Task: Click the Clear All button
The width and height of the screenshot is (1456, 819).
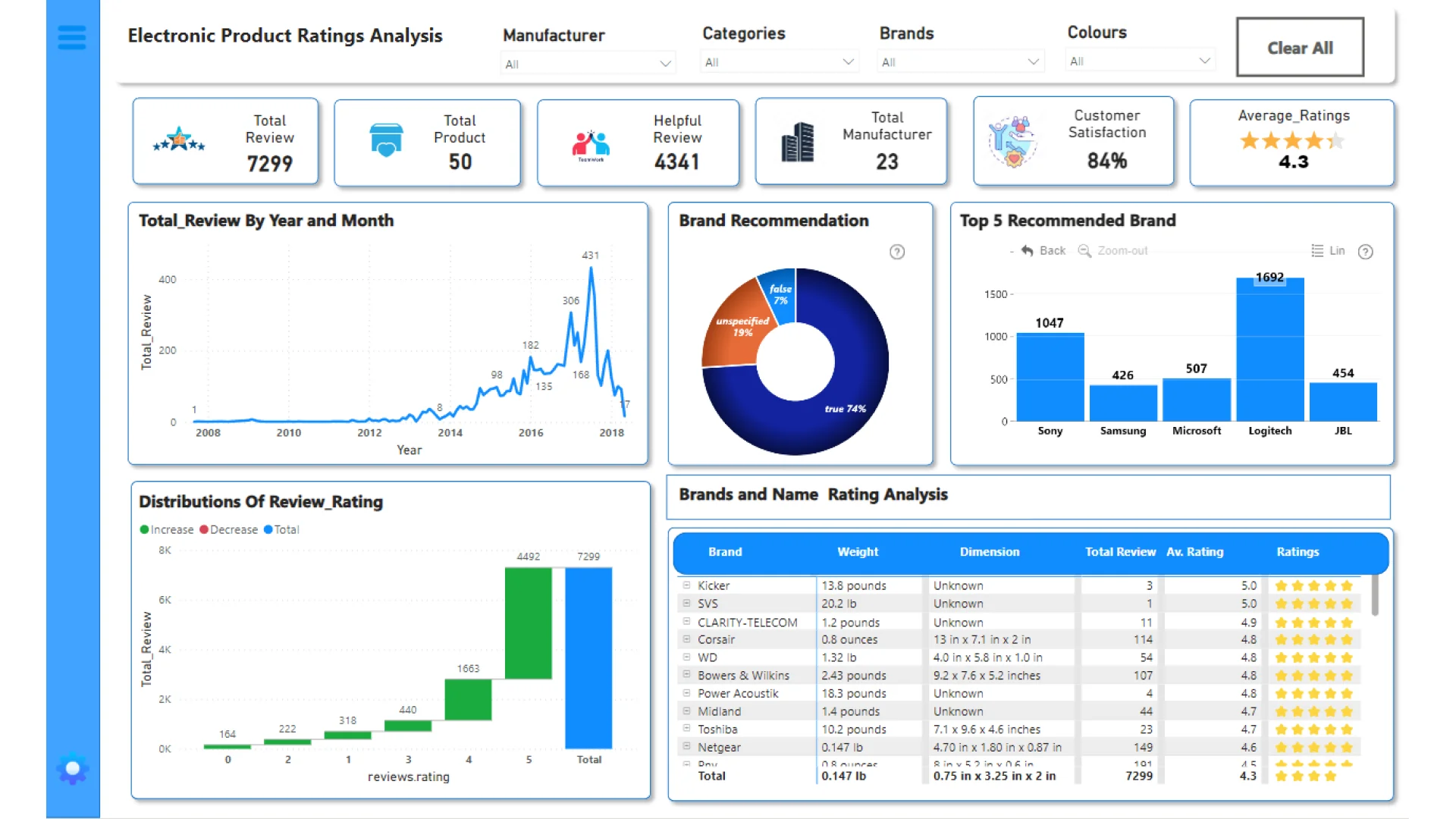Action: (x=1300, y=48)
